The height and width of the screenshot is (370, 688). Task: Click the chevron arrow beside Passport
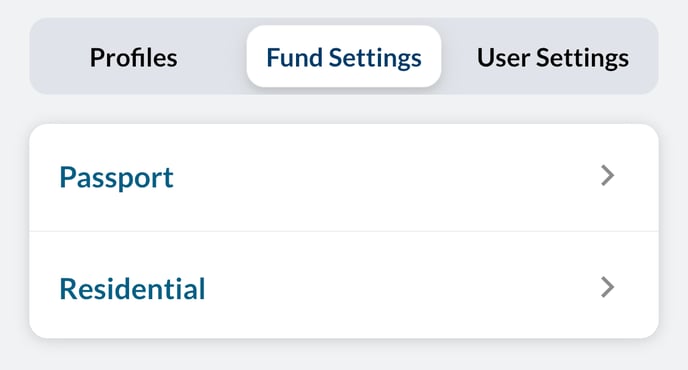[x=607, y=176]
